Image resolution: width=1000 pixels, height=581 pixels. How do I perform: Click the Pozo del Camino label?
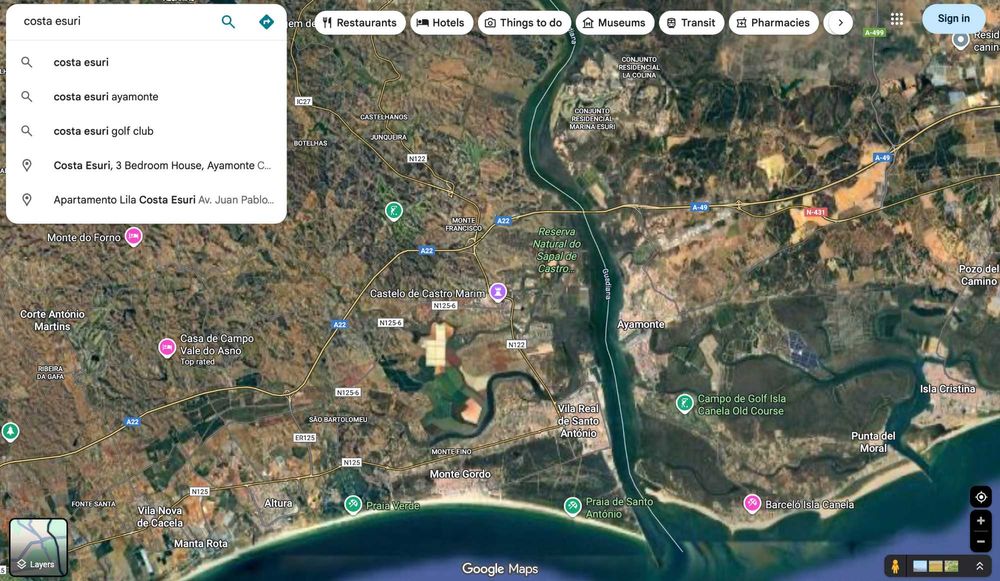pyautogui.click(x=978, y=275)
